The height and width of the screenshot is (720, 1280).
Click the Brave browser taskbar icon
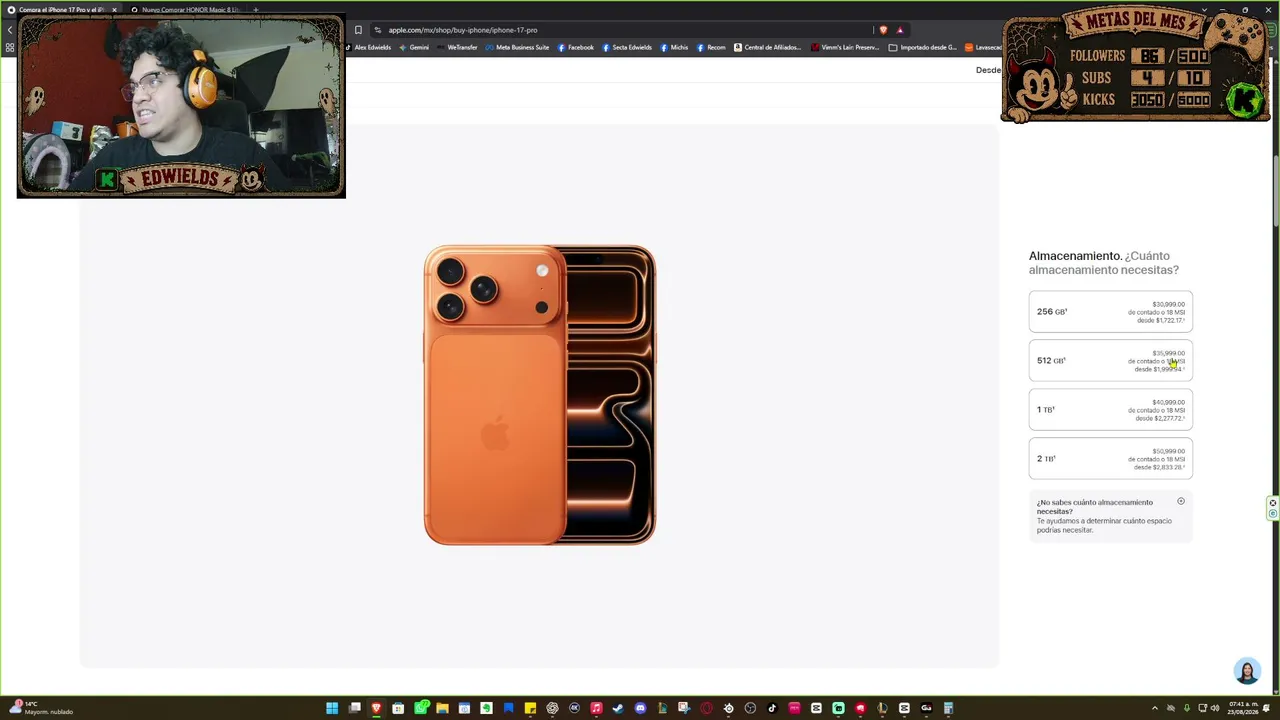point(376,708)
